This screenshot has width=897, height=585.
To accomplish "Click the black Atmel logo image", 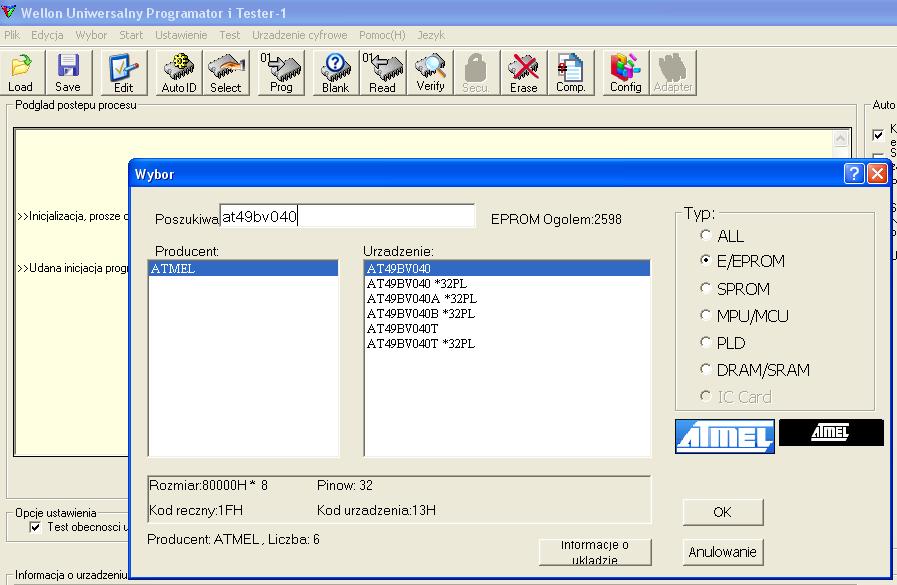I will (831, 432).
